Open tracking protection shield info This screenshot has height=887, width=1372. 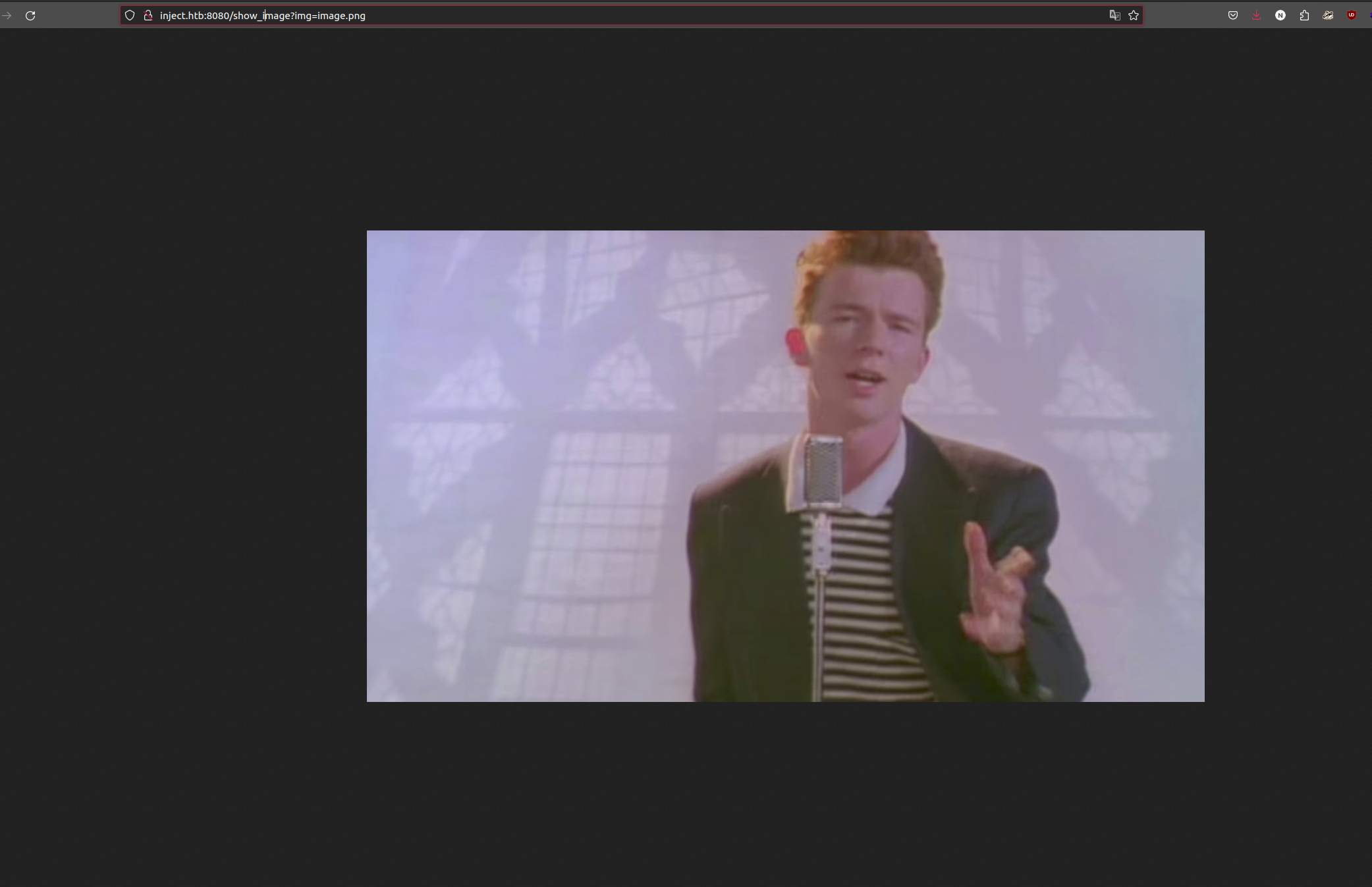(x=130, y=16)
